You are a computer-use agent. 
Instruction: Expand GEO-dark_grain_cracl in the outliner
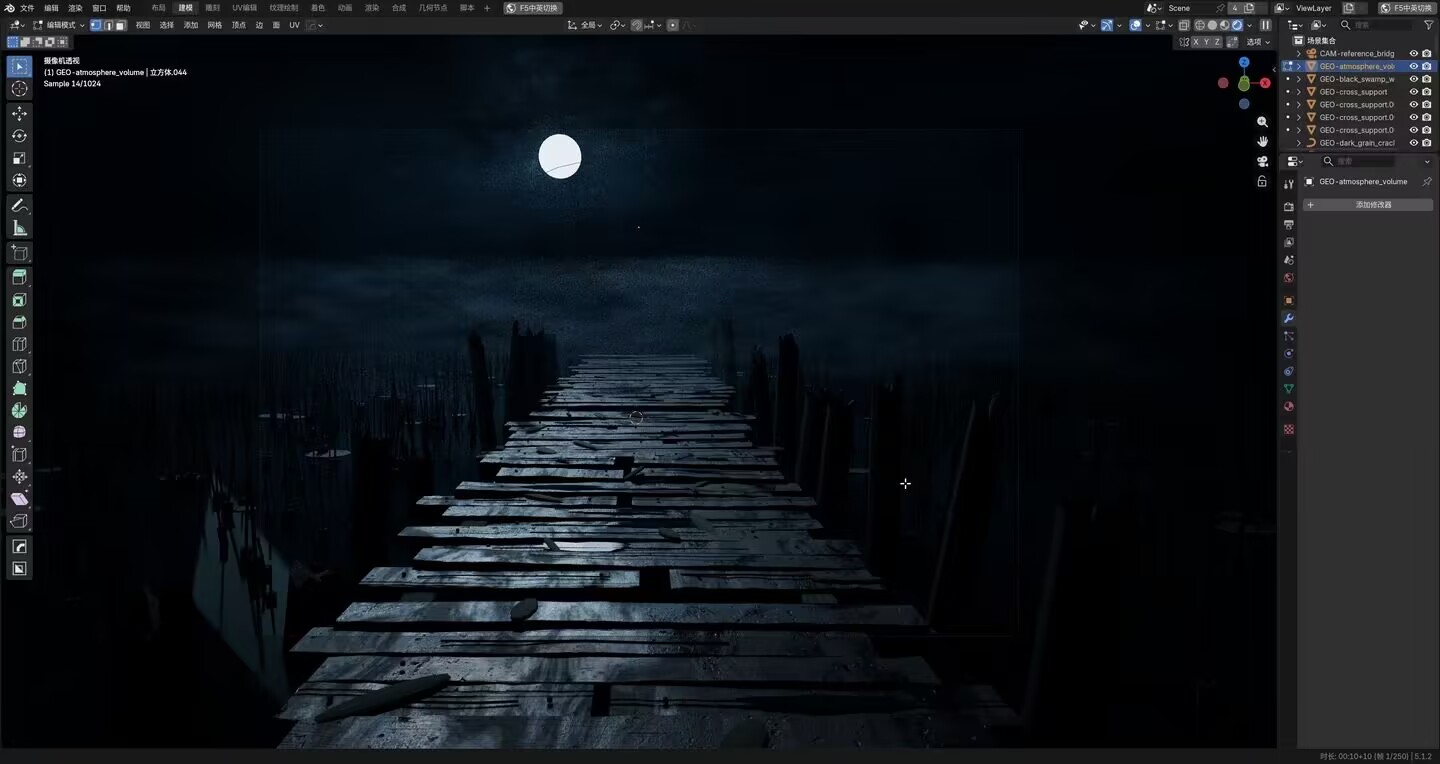click(x=1299, y=143)
